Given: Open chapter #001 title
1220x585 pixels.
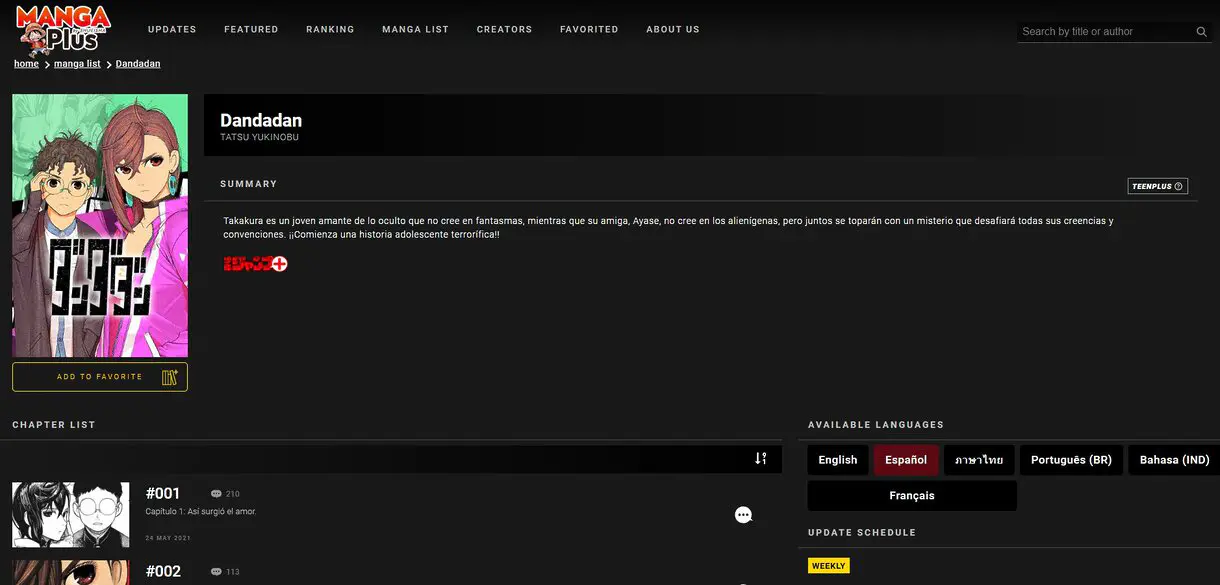Looking at the screenshot, I should [x=163, y=494].
